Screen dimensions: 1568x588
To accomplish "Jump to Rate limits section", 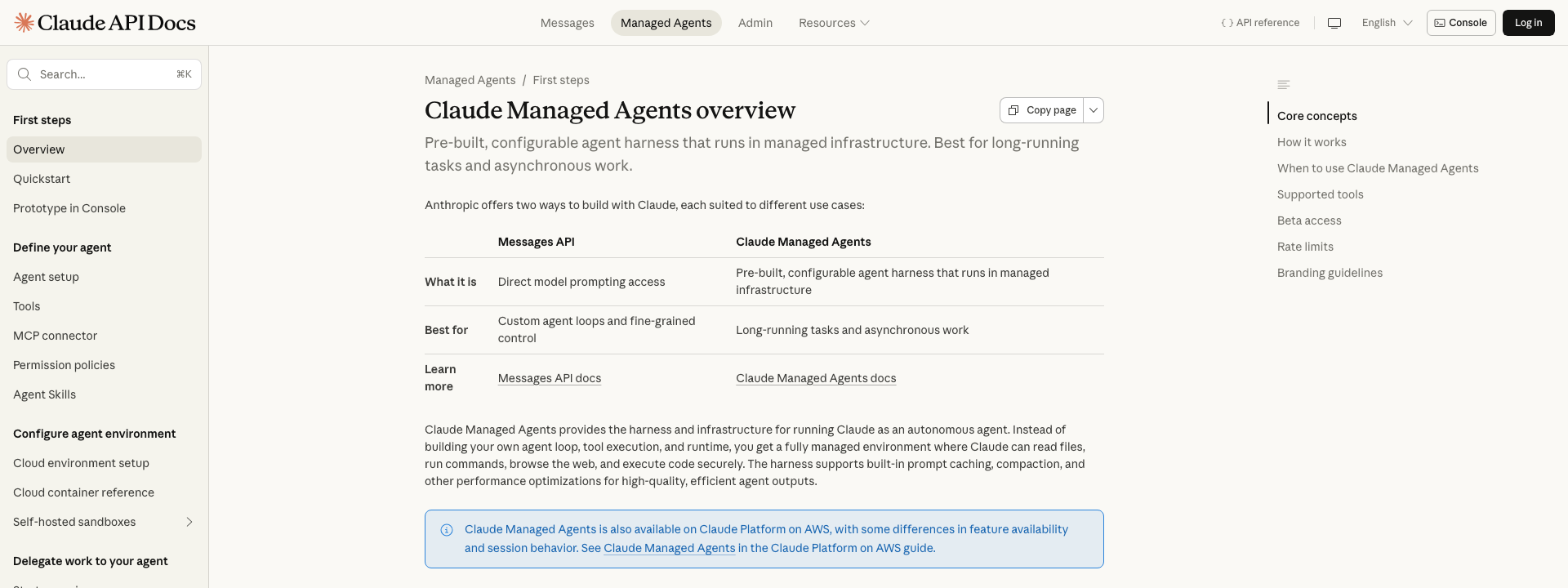I will (x=1305, y=247).
